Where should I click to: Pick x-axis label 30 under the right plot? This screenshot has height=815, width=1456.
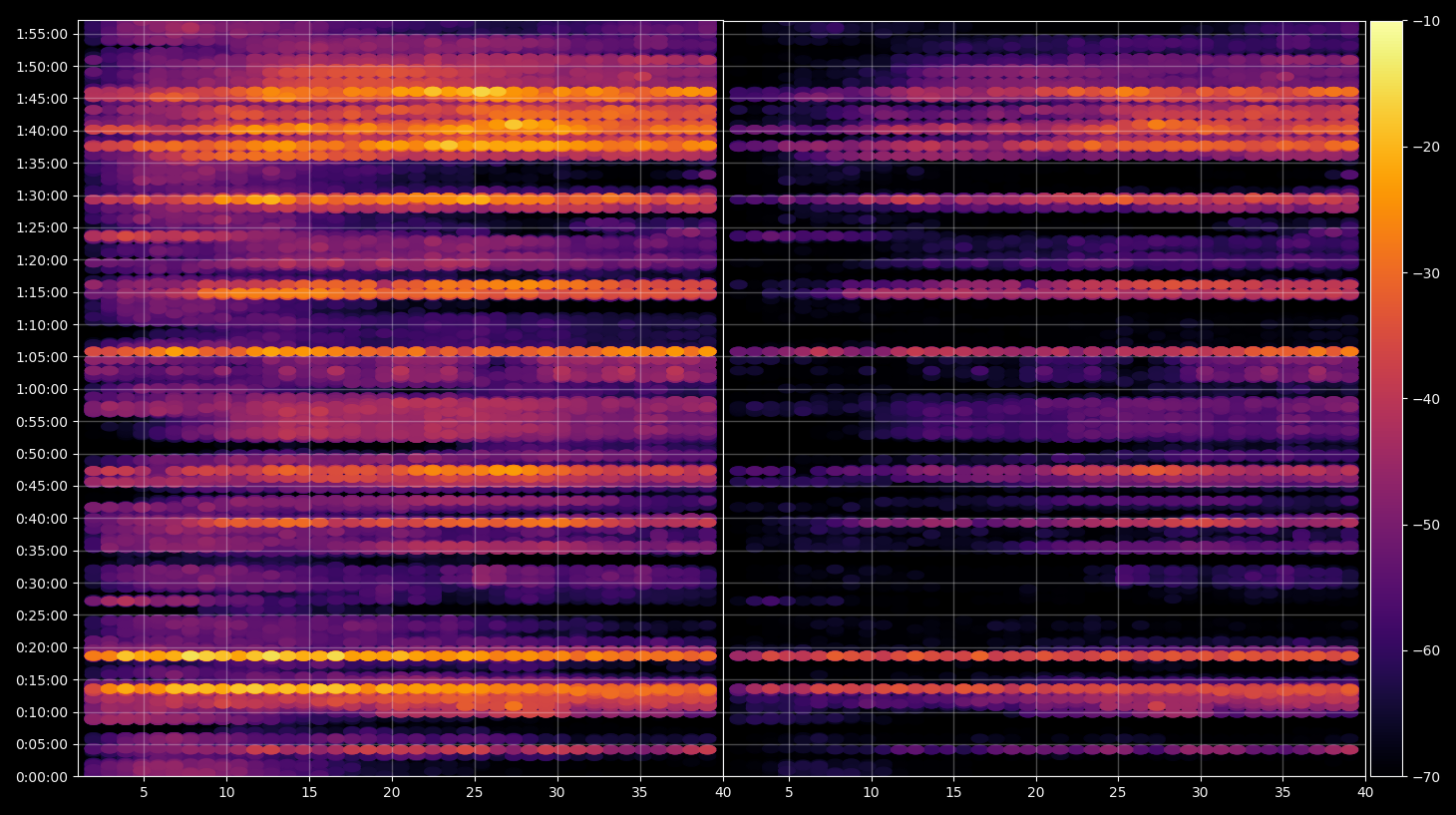(1200, 793)
